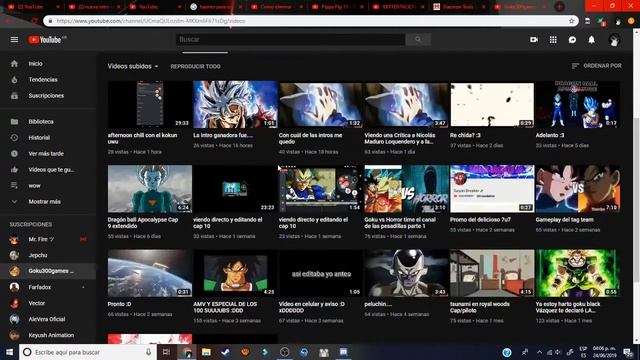Open the YouTube apps grid icon
This screenshot has width=640, height=360.
553,40
